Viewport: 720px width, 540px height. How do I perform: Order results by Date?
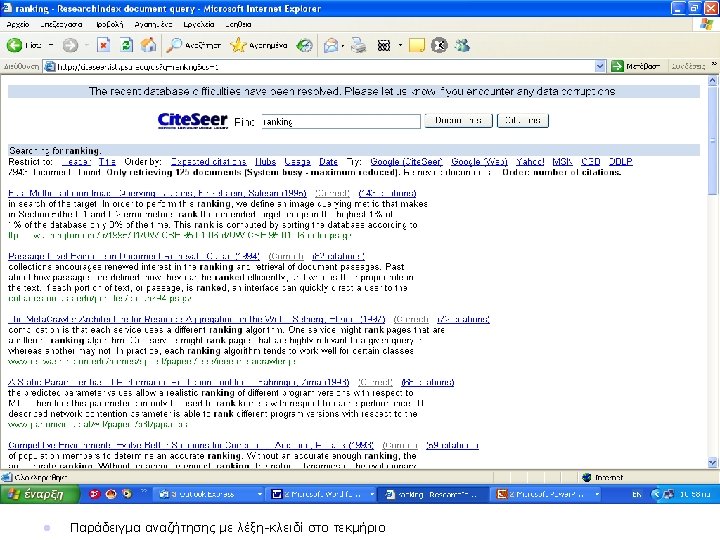(328, 162)
